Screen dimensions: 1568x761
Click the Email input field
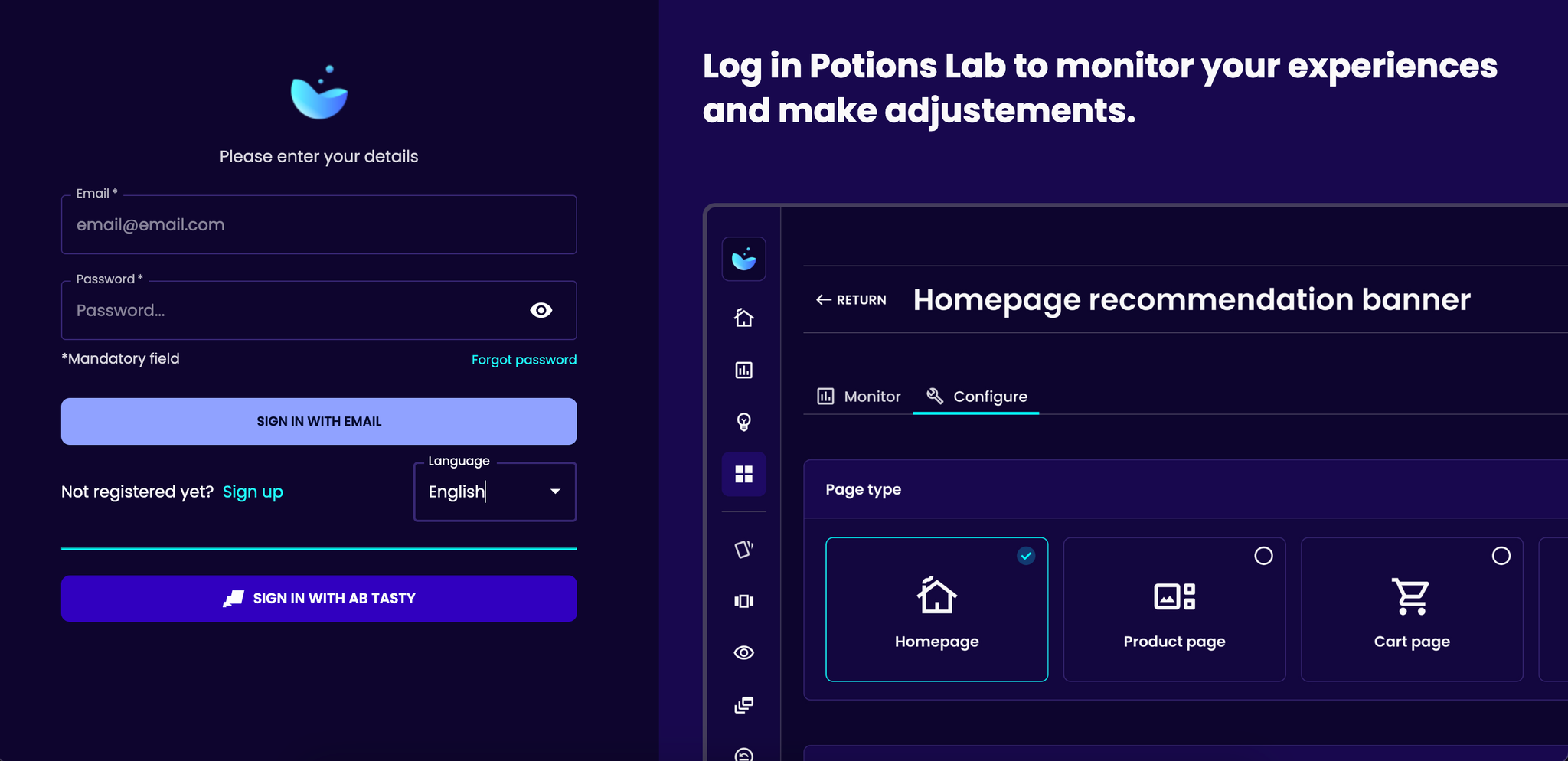318,224
